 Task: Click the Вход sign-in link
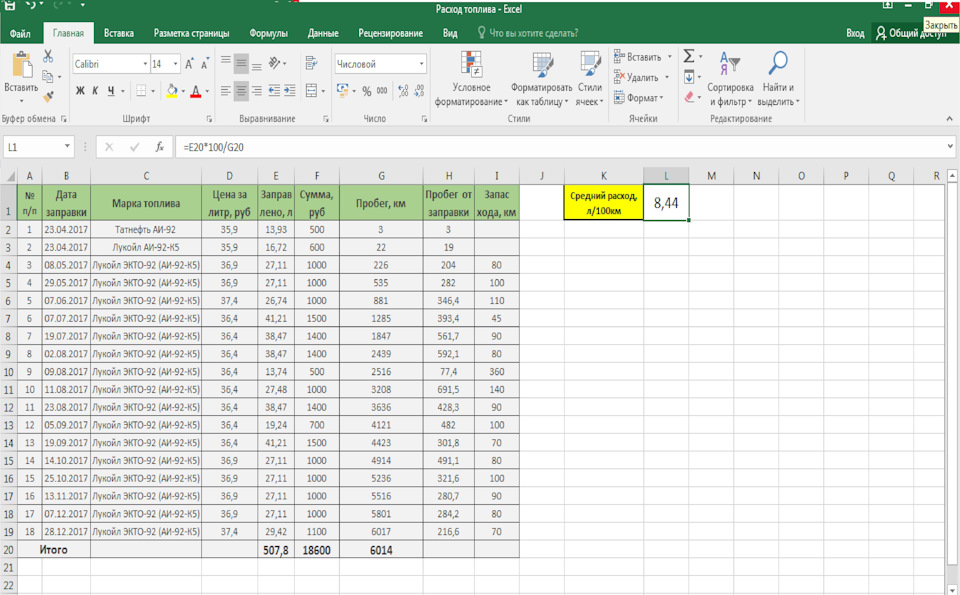point(855,33)
